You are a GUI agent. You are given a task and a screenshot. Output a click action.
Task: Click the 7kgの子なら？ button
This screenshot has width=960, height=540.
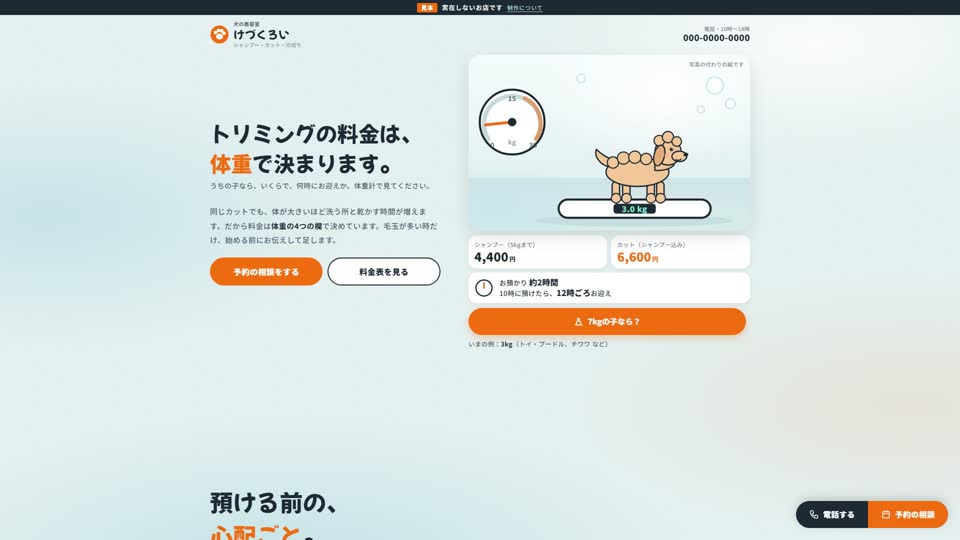(607, 321)
